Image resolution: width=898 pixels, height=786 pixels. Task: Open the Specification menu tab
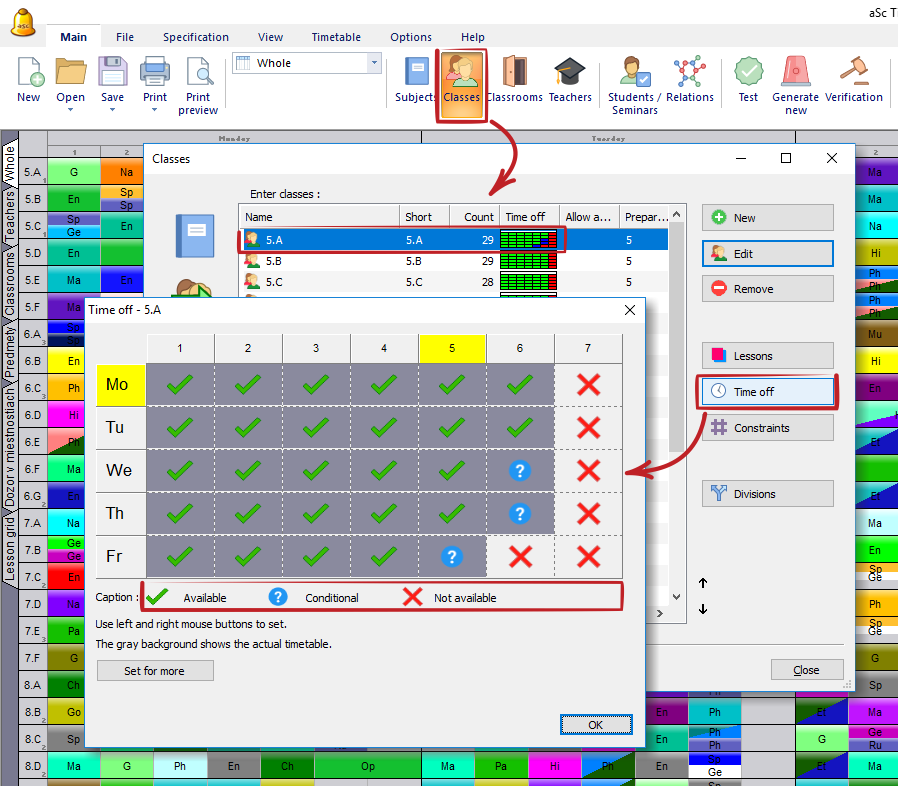pos(196,37)
